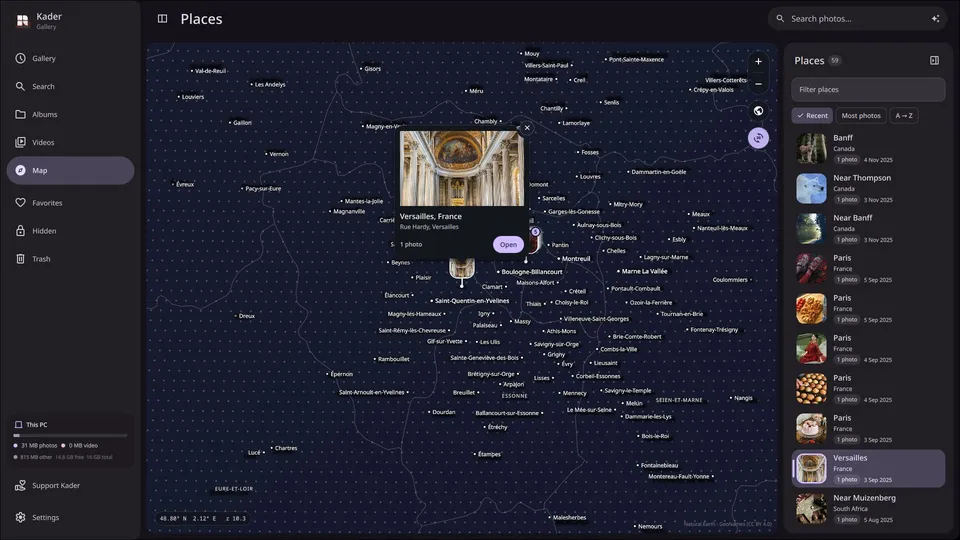Image resolution: width=960 pixels, height=540 pixels.
Task: Click the Chartres city label on map
Action: point(285,448)
